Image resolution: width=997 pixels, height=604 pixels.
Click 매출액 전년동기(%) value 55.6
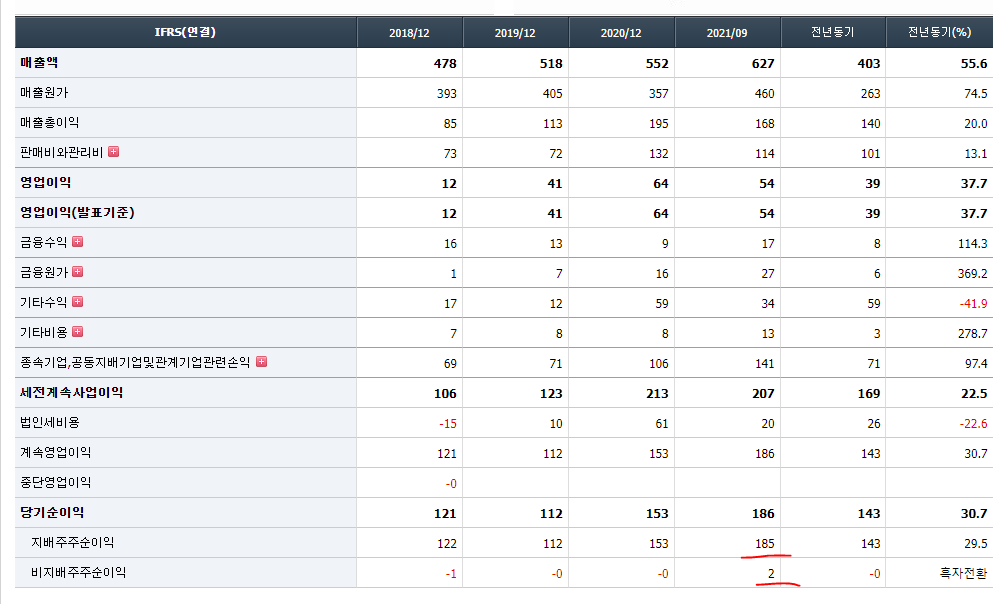pyautogui.click(x=974, y=64)
